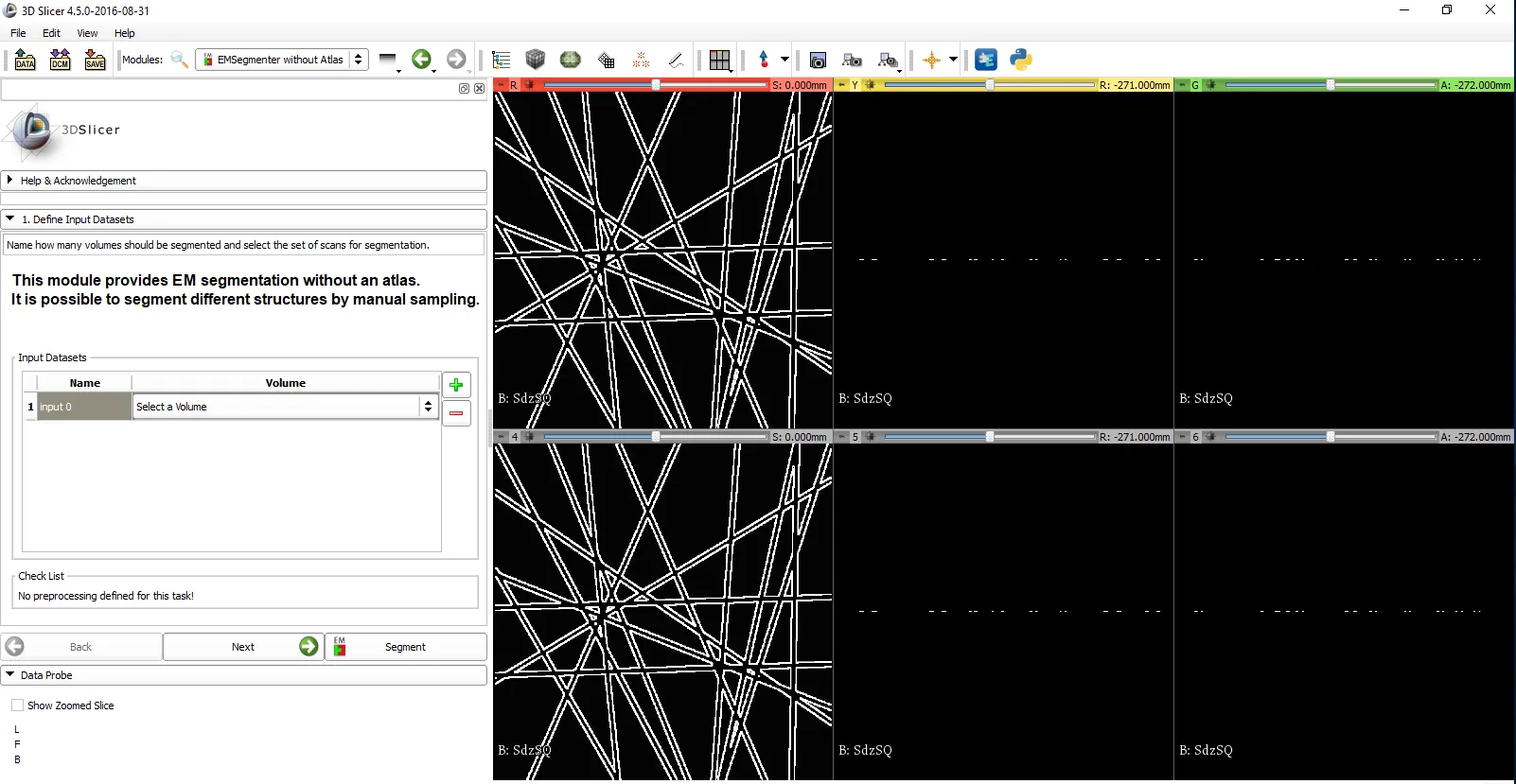Collapse the Define Input Datasets section

point(244,219)
